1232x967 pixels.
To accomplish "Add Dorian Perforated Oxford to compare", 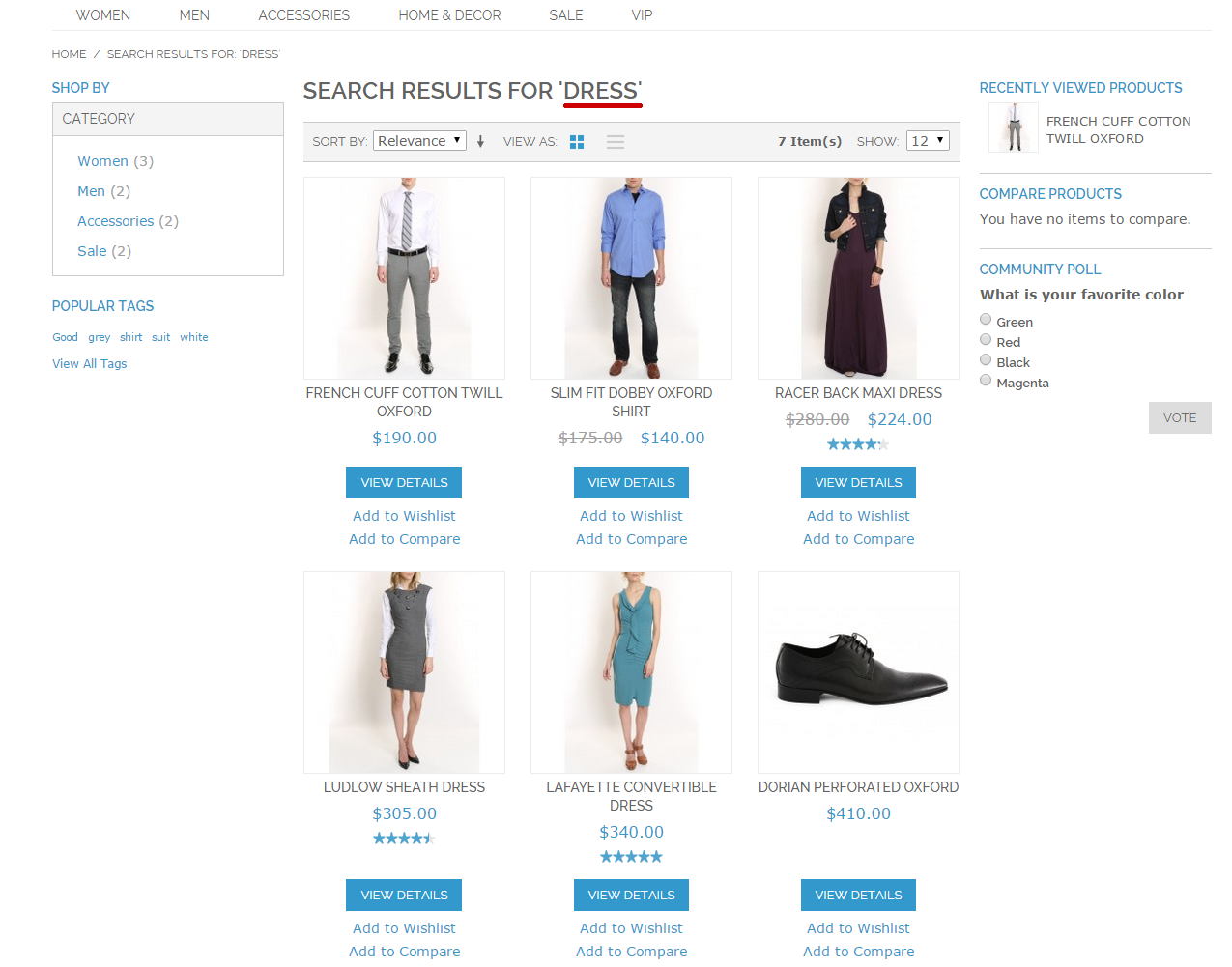I will coord(858,952).
